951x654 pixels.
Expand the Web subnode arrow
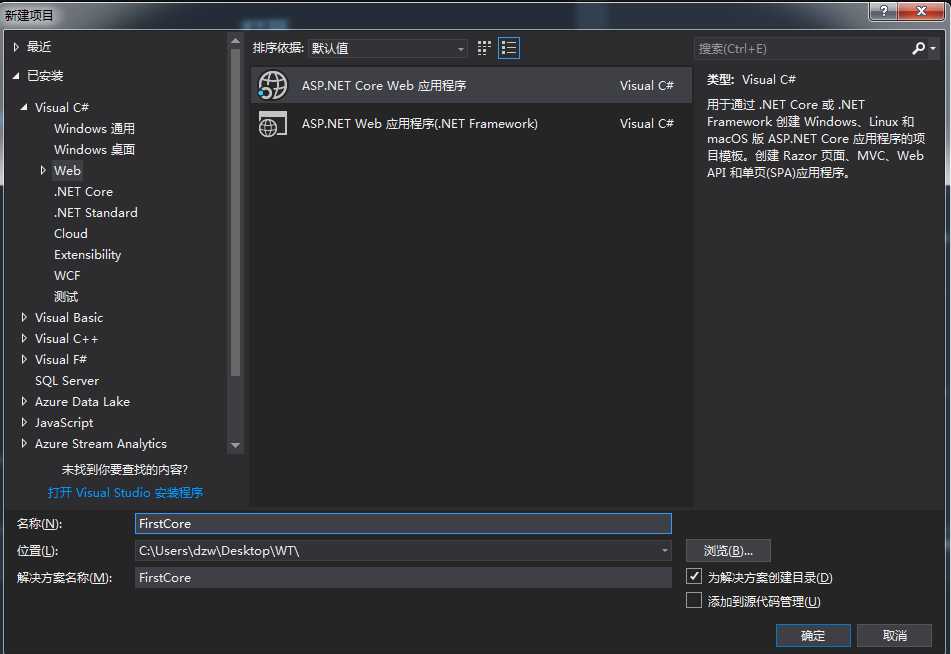click(x=42, y=170)
